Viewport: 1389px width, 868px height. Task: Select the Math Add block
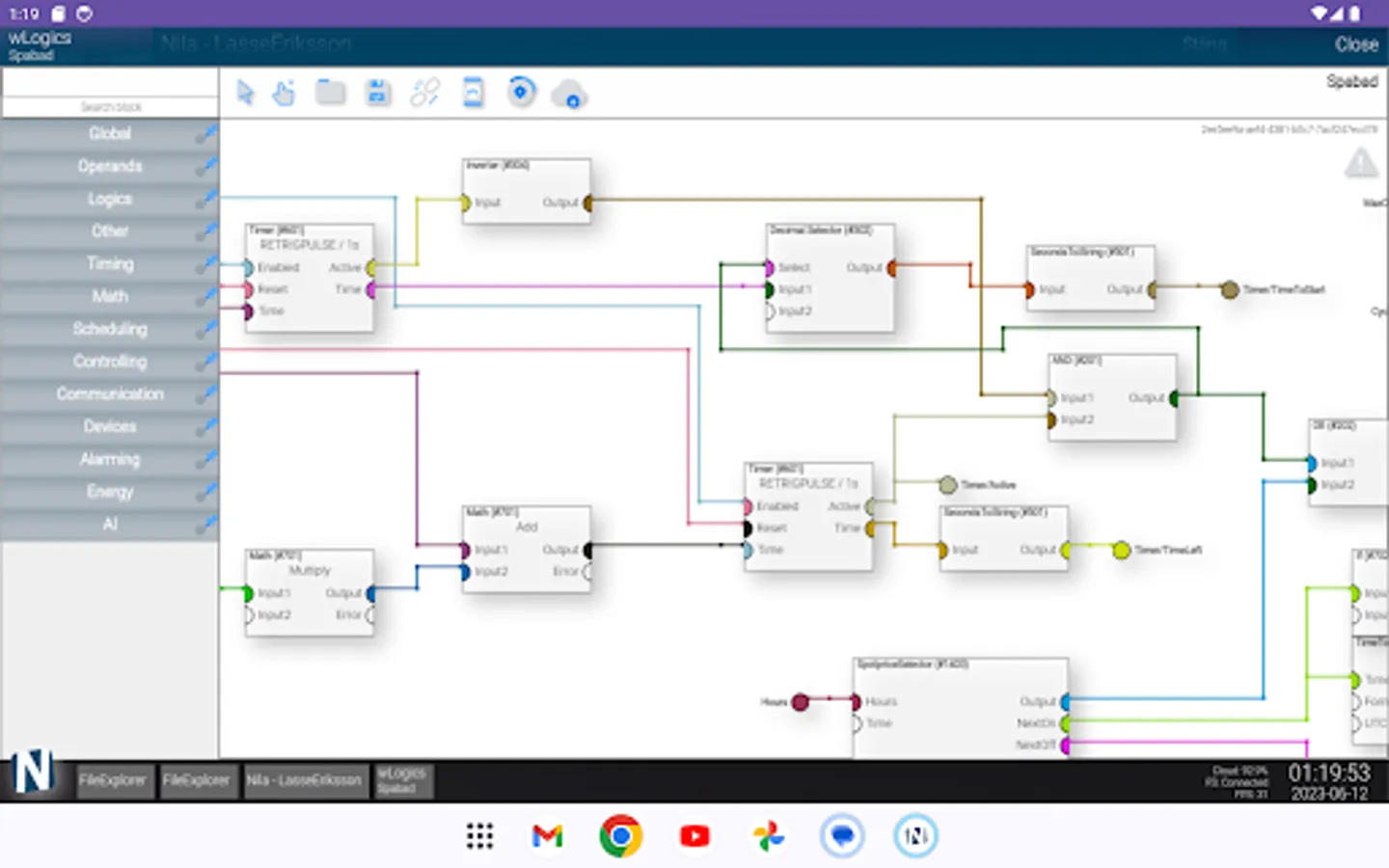(x=526, y=549)
